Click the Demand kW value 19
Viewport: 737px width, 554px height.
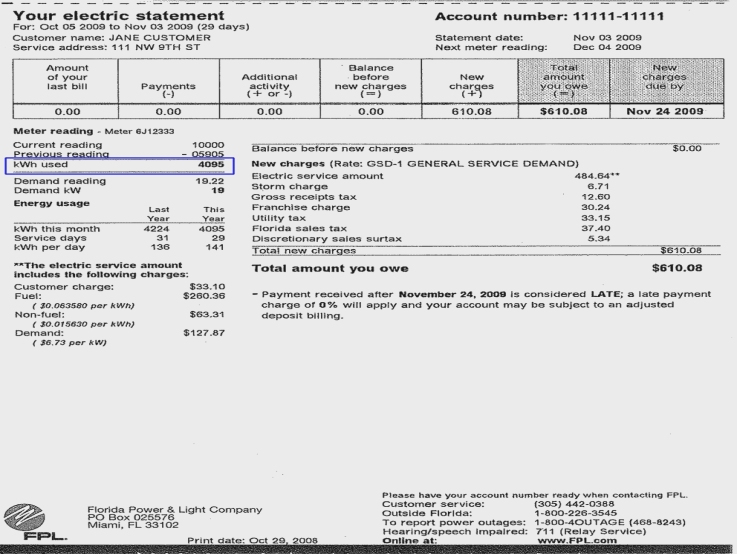pos(218,190)
